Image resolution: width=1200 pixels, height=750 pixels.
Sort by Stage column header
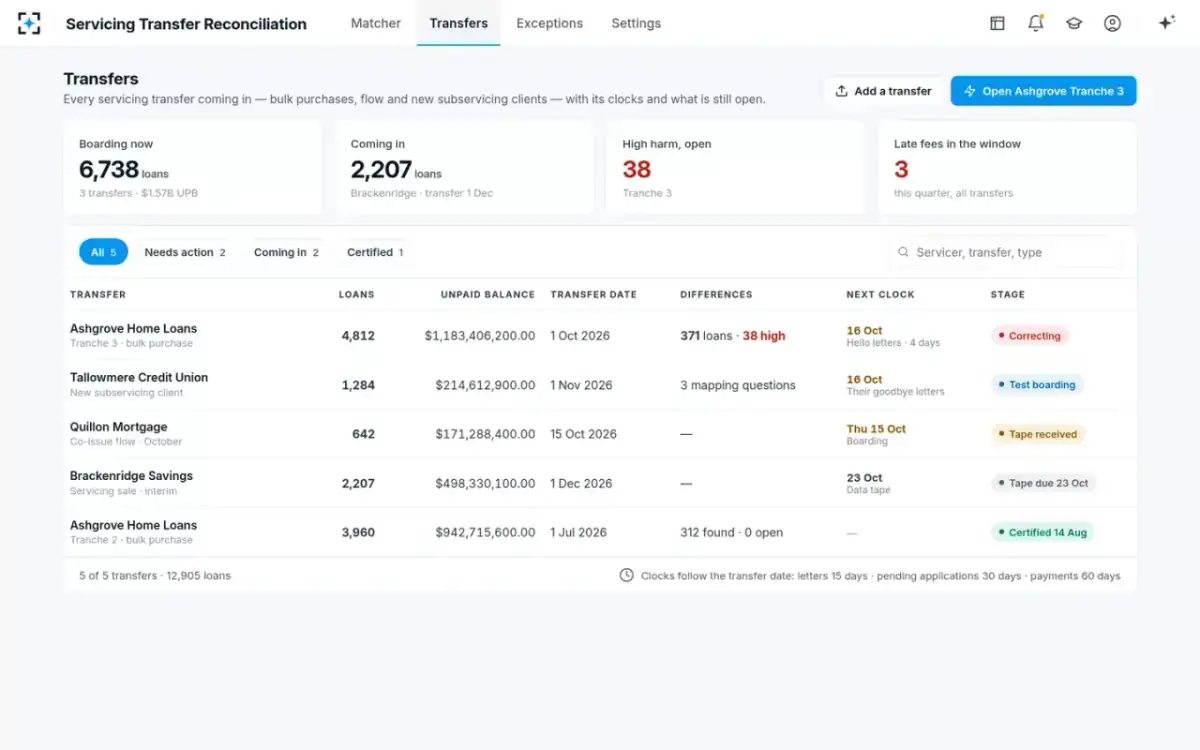pyautogui.click(x=1007, y=294)
